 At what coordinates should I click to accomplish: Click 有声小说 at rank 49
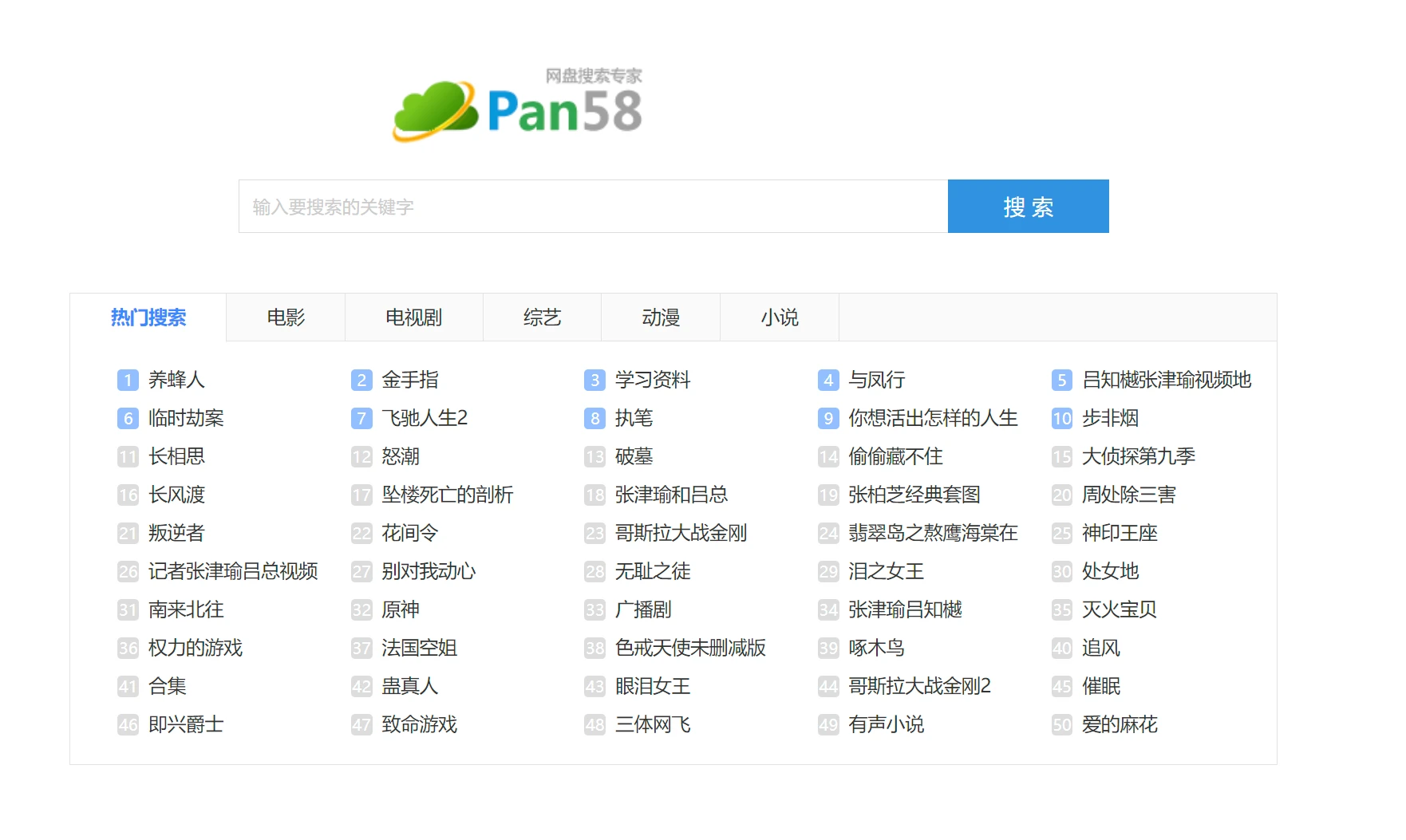click(886, 724)
